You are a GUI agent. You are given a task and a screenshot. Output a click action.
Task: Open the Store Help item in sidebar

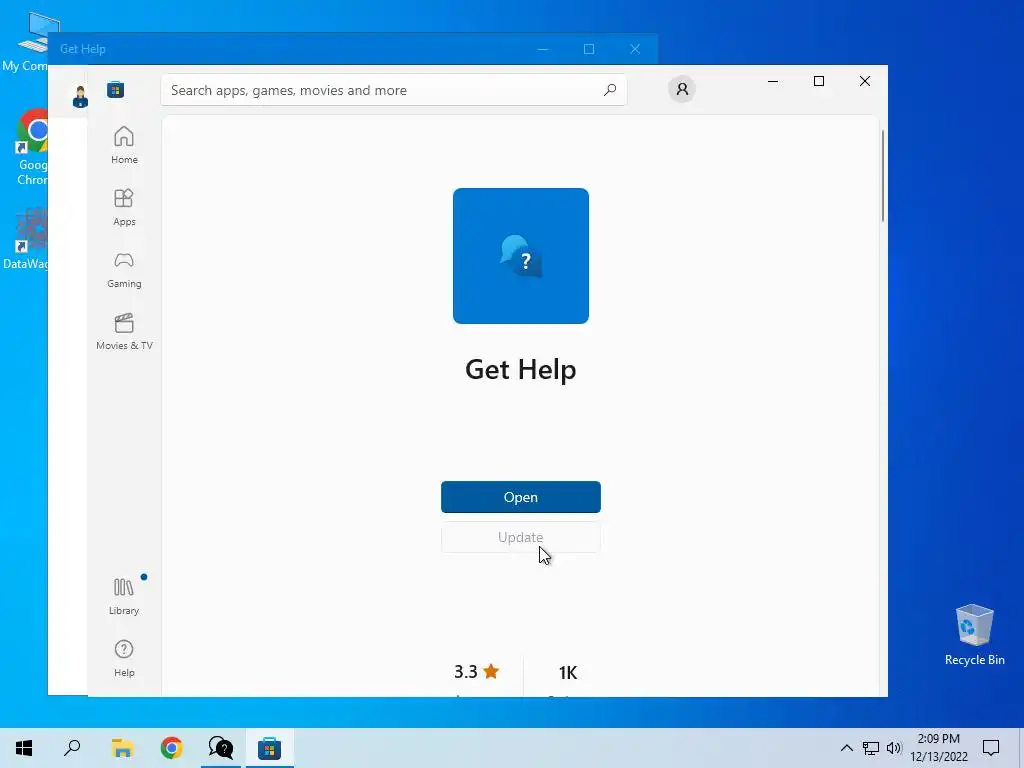click(124, 658)
